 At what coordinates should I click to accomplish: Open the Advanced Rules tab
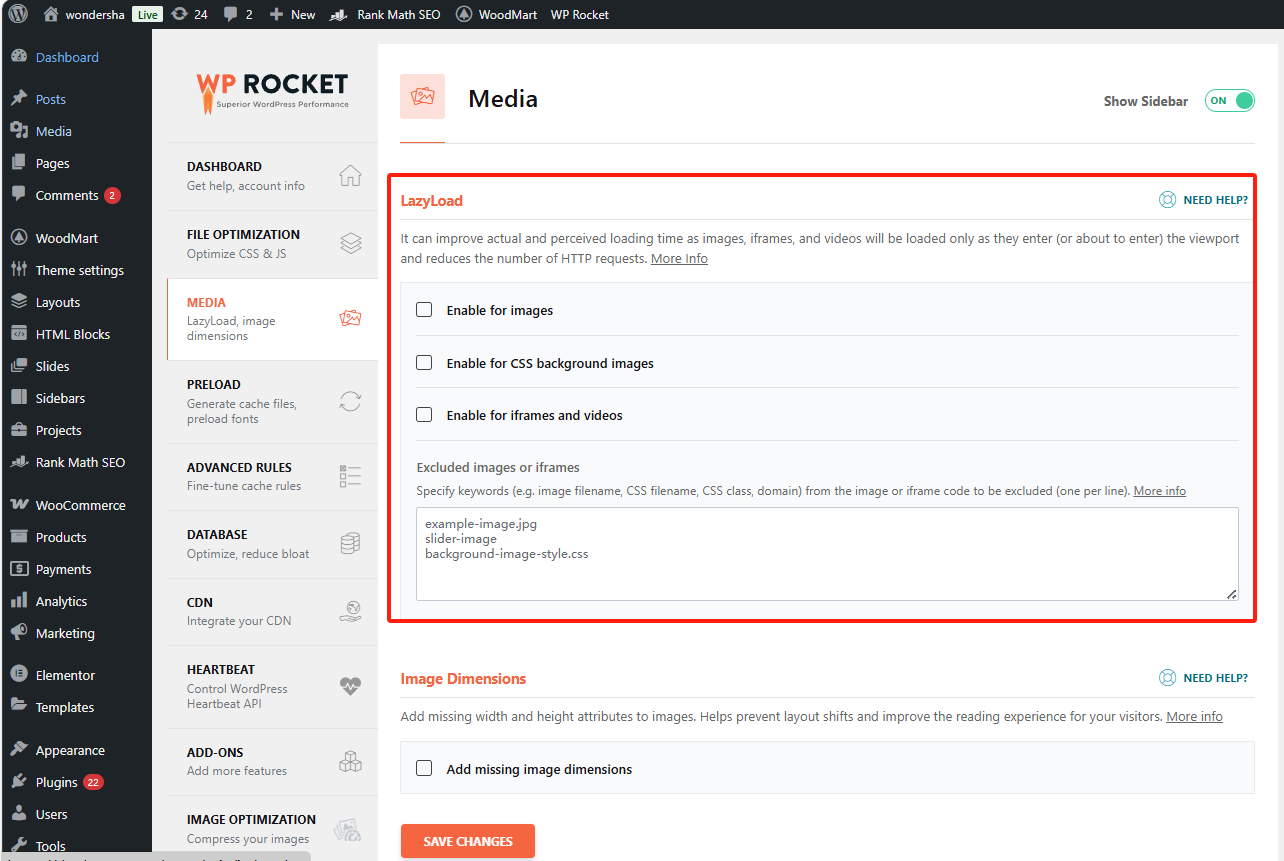(240, 476)
